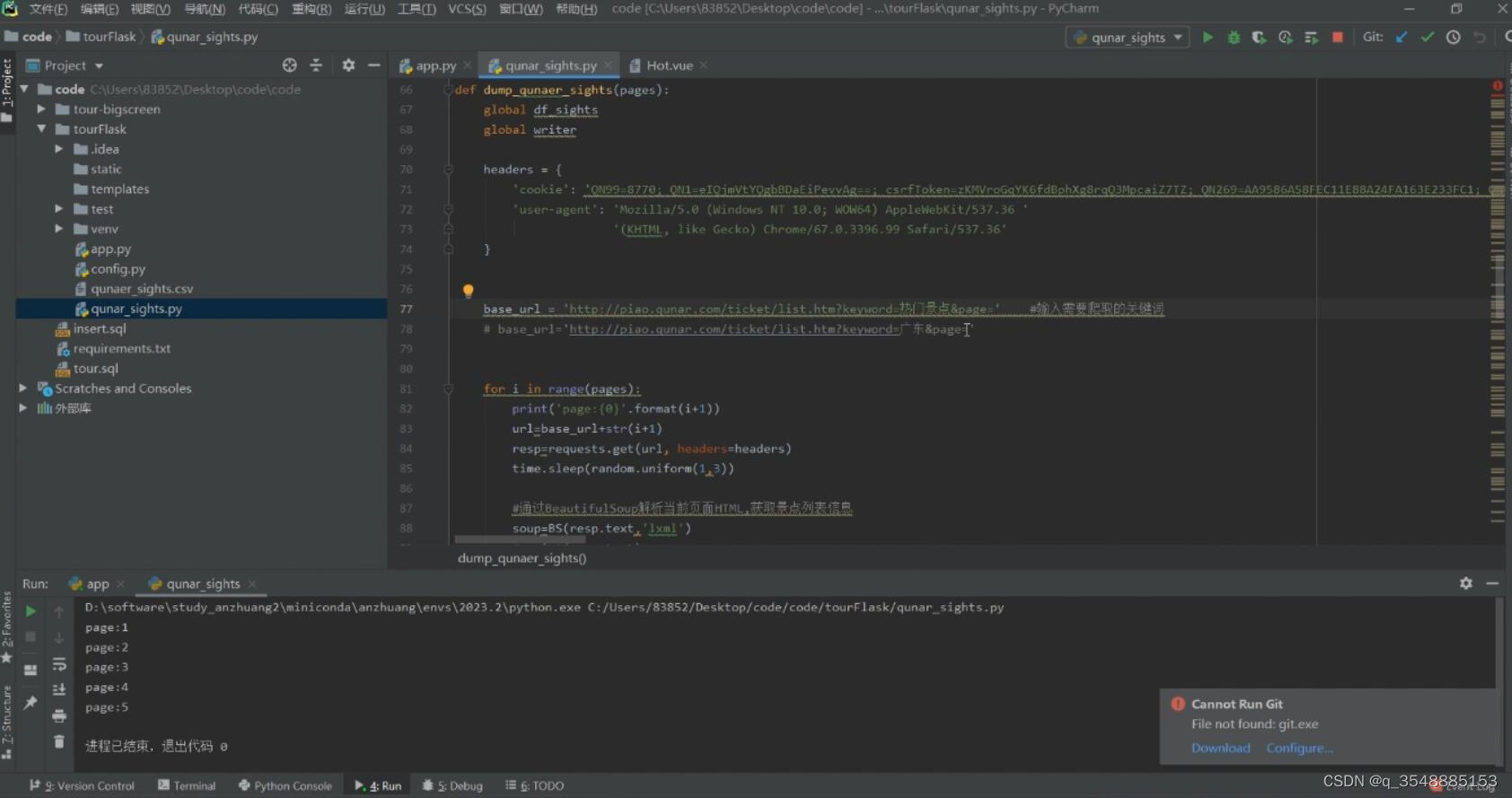Expand the tour-bigscreen folder
1512x798 pixels.
pos(41,109)
